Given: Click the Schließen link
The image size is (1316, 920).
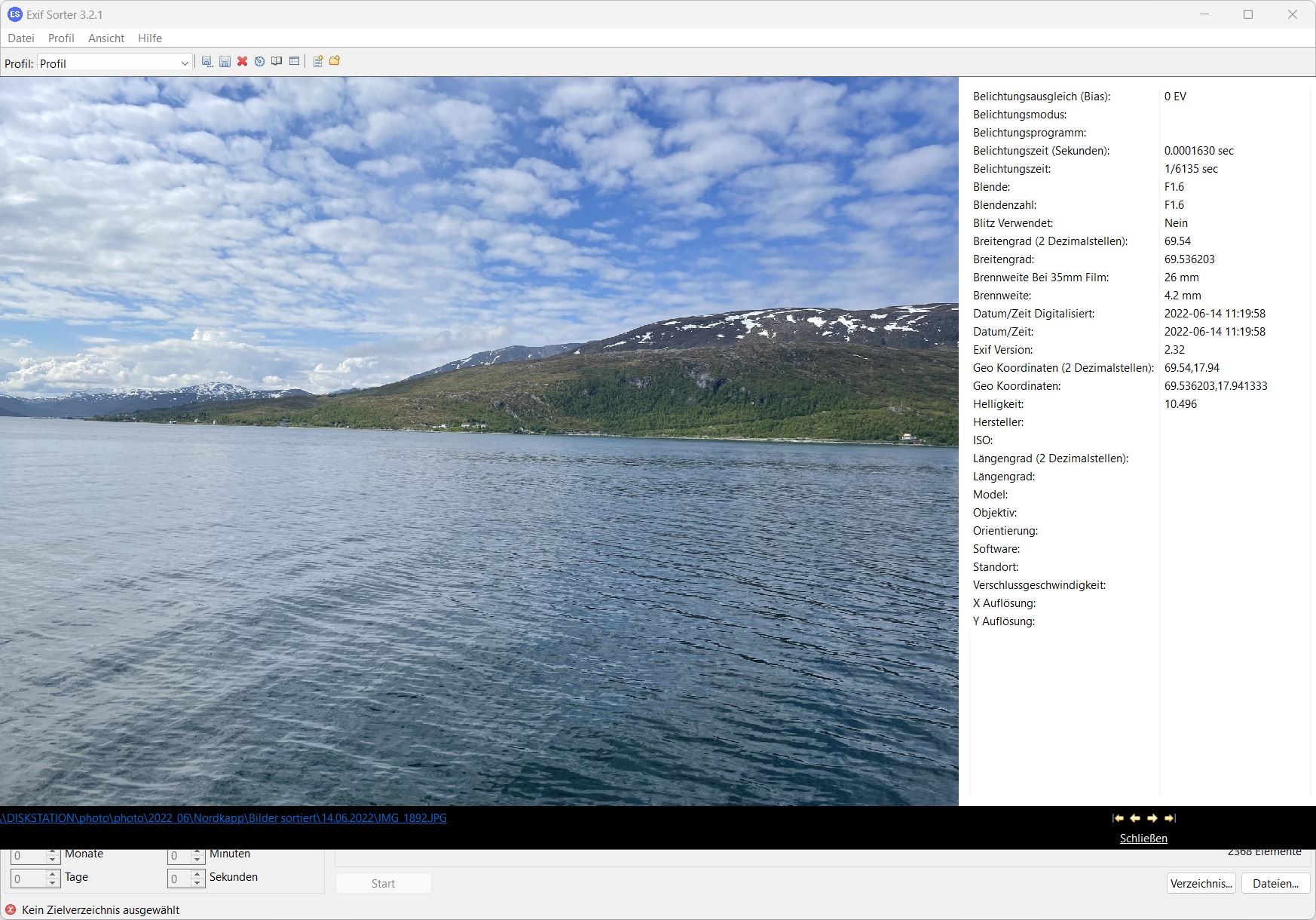Looking at the screenshot, I should tap(1143, 839).
